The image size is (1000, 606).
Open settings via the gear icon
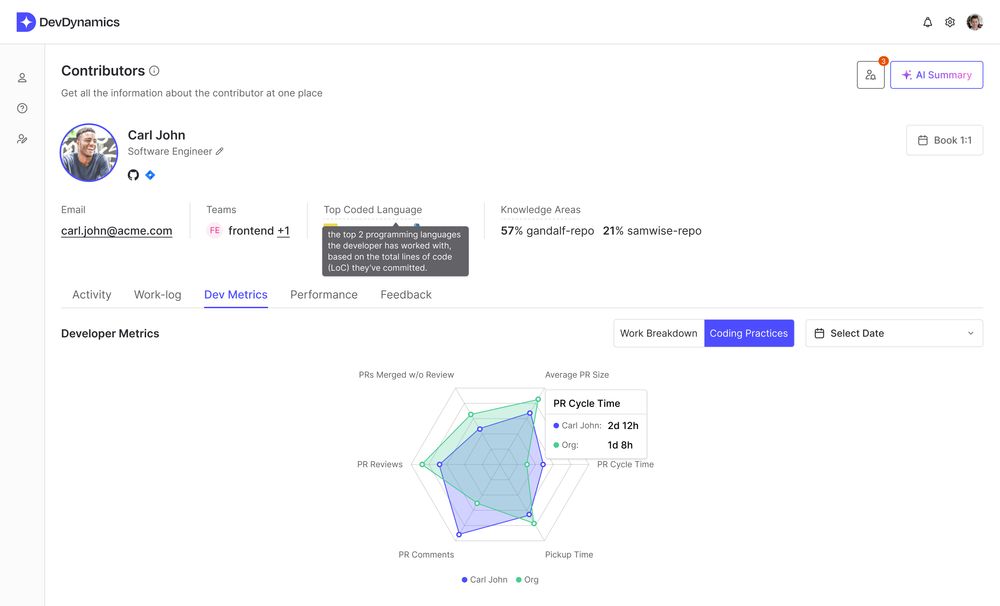pyautogui.click(x=949, y=21)
